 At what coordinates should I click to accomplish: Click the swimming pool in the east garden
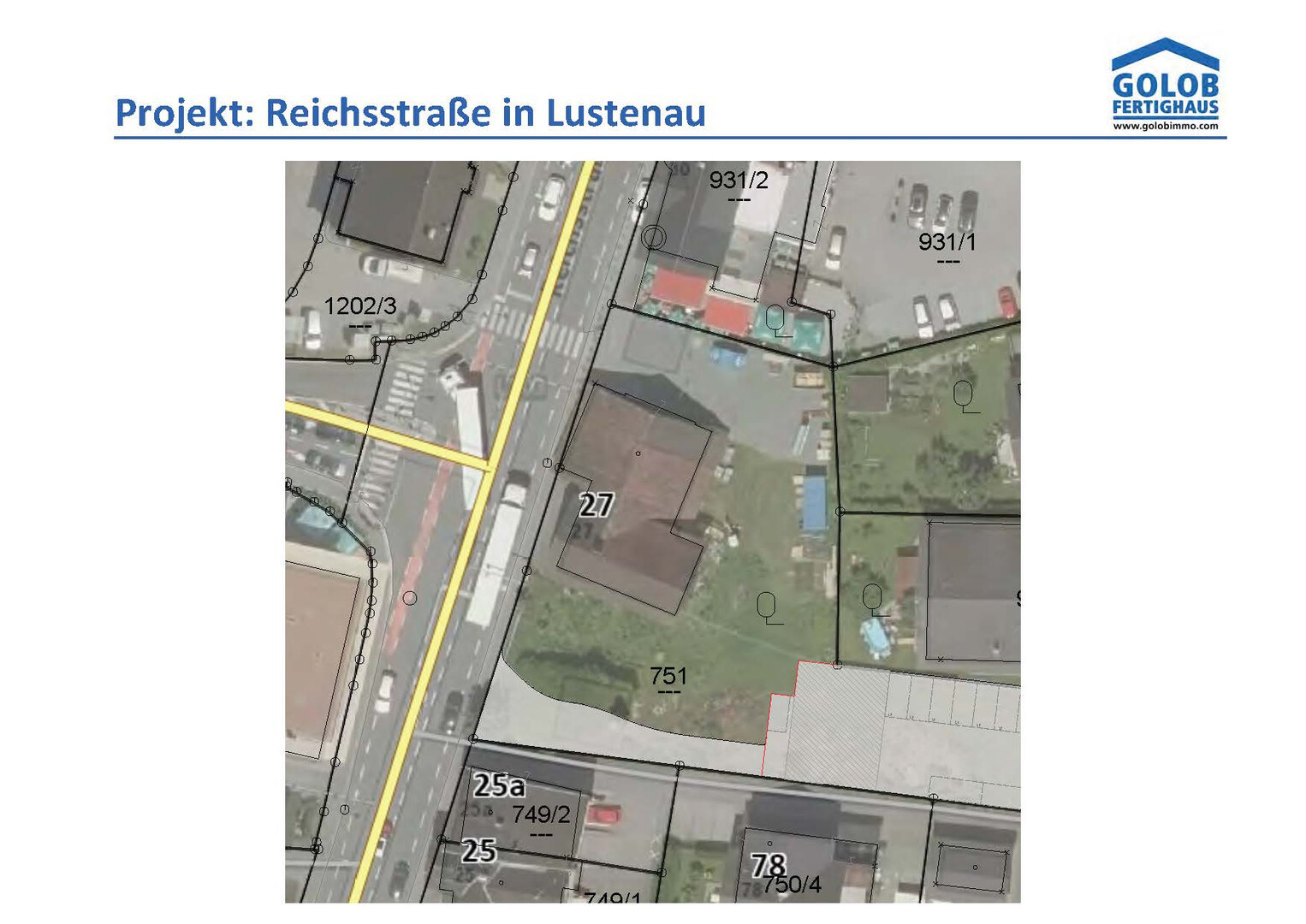pos(875,637)
